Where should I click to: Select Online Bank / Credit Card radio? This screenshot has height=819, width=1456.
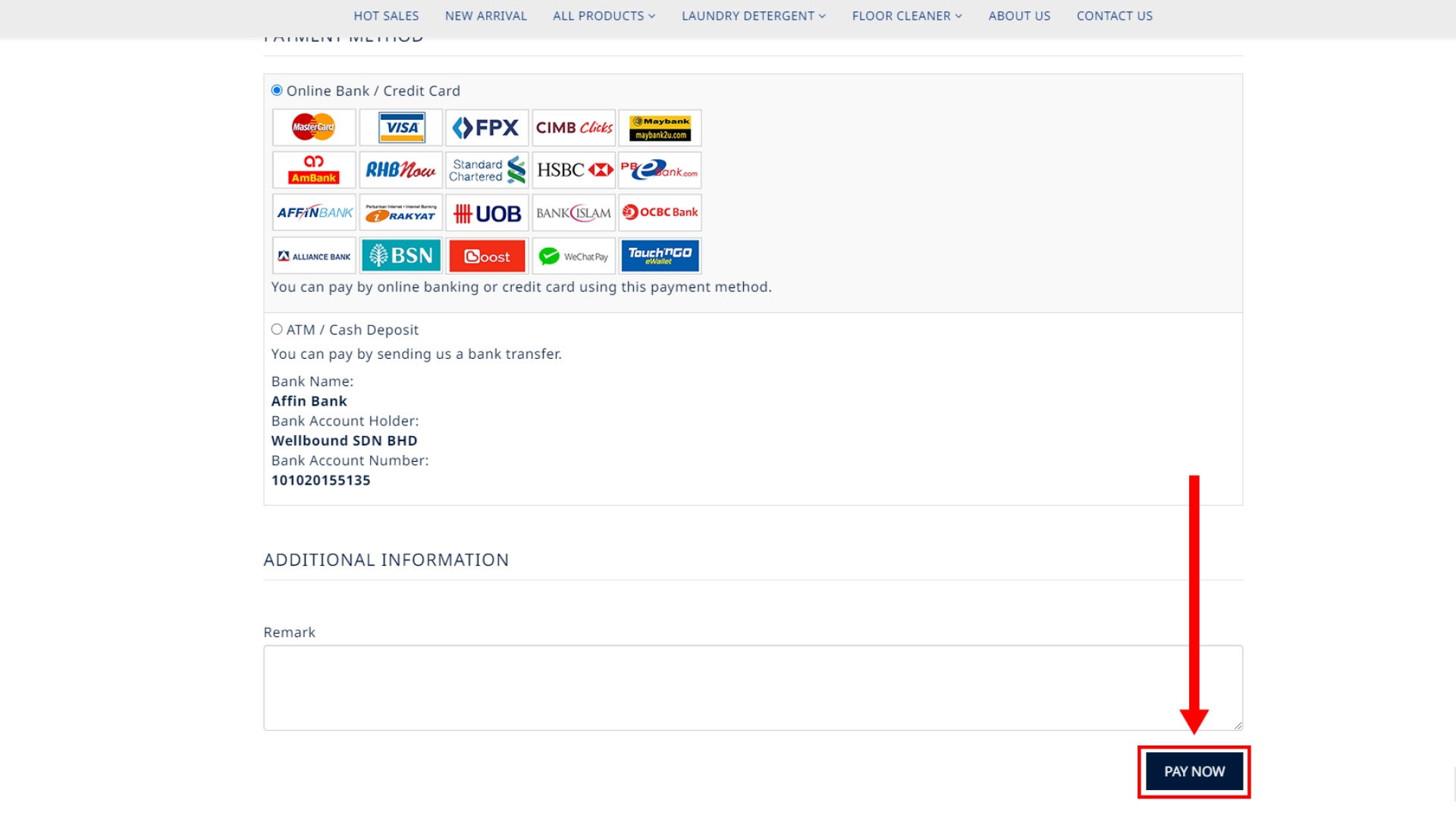tap(277, 90)
